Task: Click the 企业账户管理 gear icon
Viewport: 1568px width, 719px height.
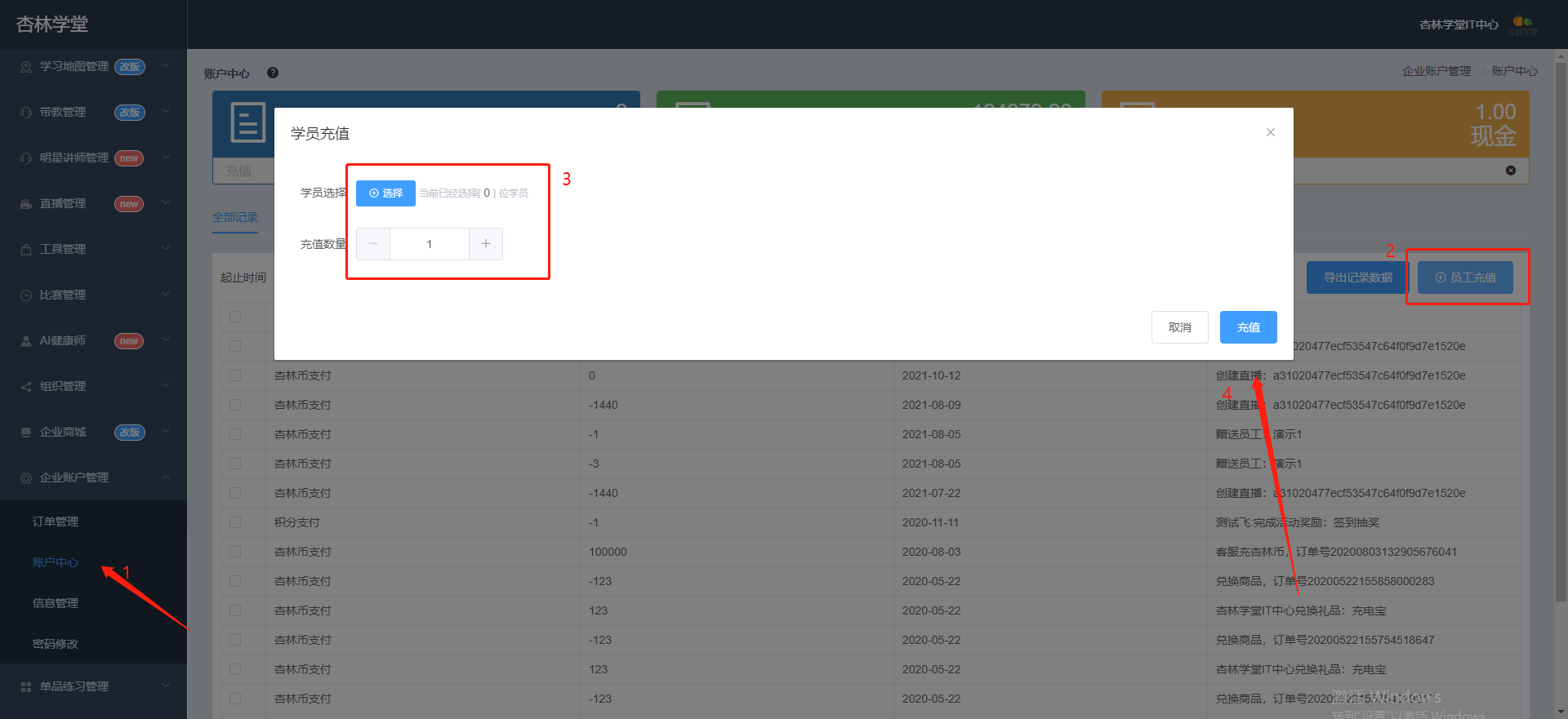Action: pyautogui.click(x=26, y=478)
